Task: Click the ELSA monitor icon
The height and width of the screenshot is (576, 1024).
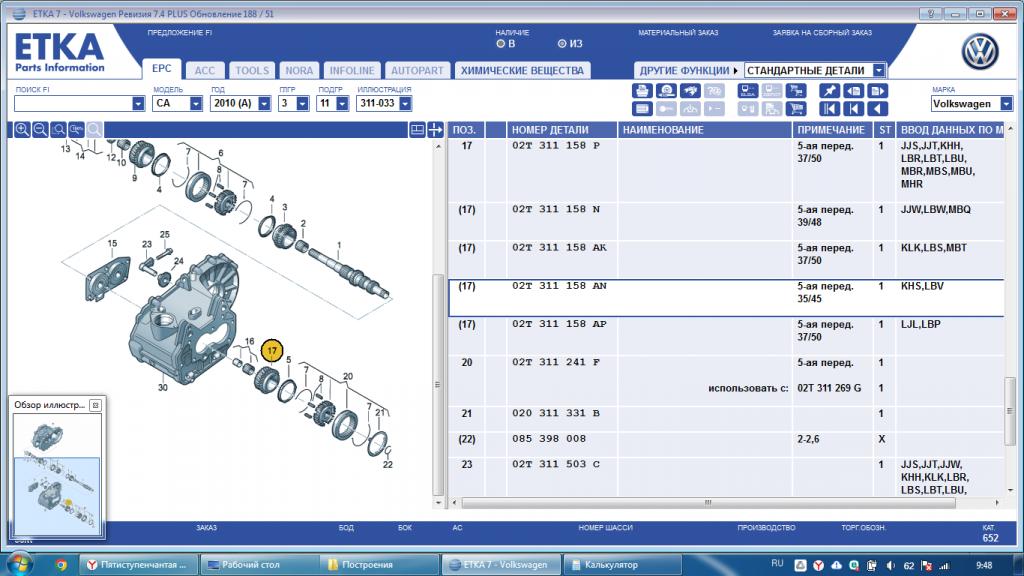Action: [x=748, y=91]
